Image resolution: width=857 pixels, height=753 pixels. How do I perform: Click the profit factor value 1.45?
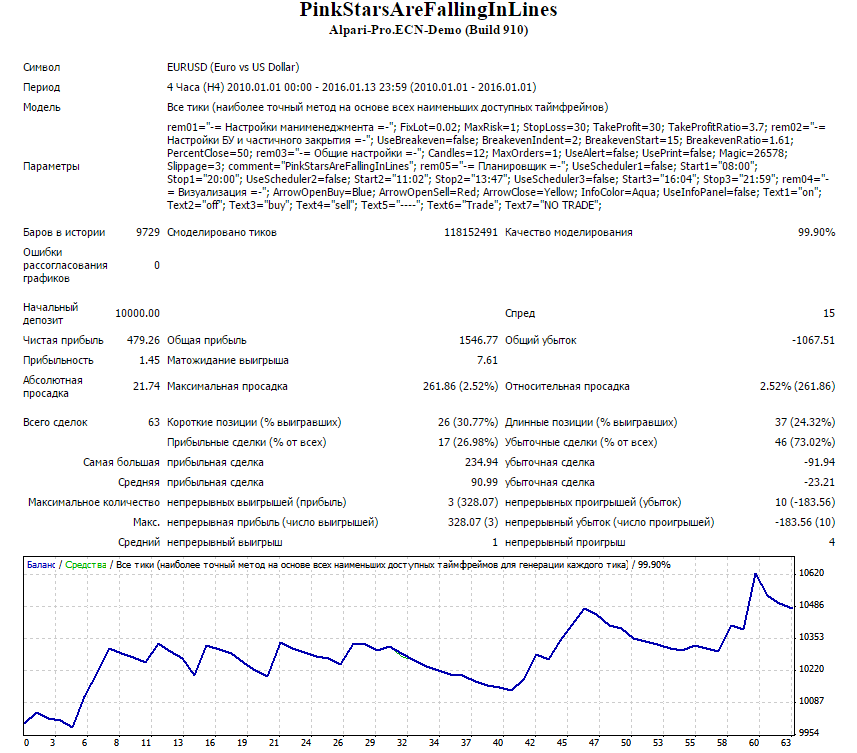[x=149, y=361]
